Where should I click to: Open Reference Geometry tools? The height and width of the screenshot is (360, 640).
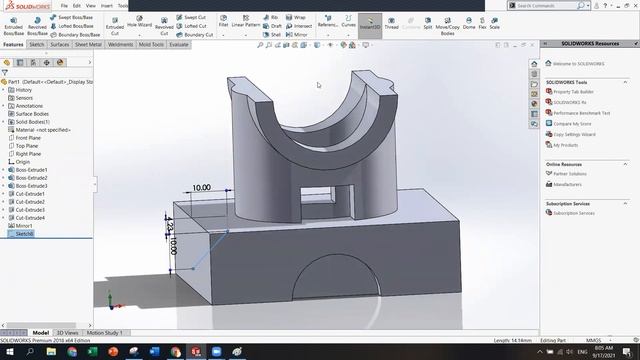tap(327, 21)
